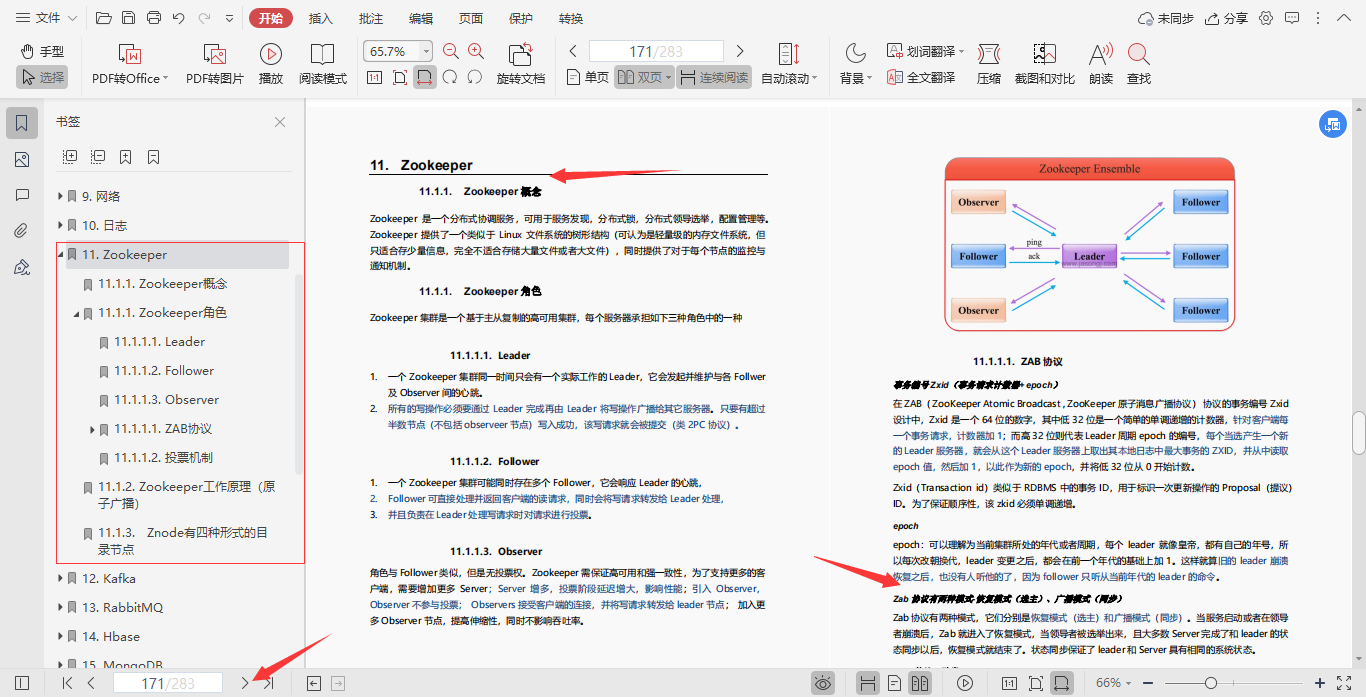Screen dimensions: 1366x697
Task: Switch to the 批注 ribbon tab
Action: [370, 17]
